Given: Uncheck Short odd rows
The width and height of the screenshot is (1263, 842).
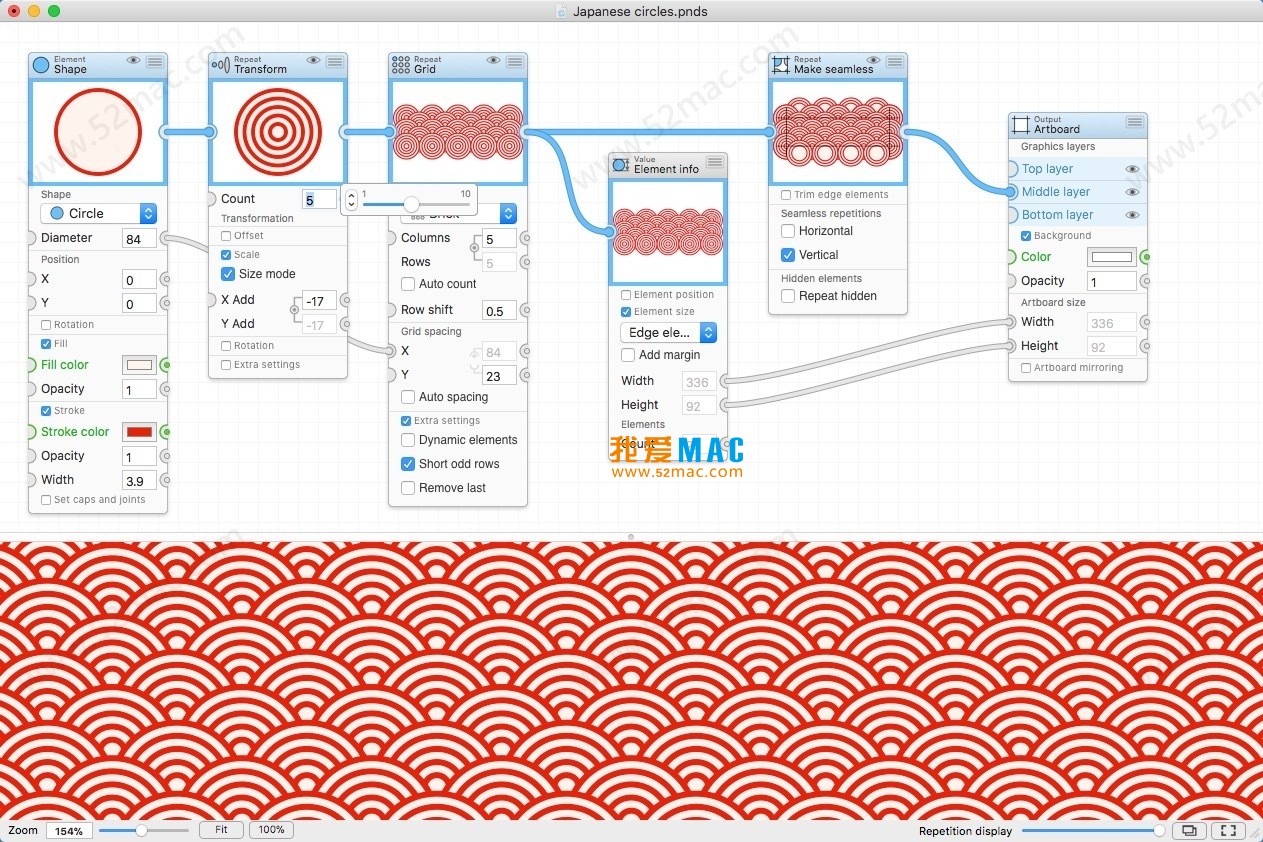Looking at the screenshot, I should [x=408, y=464].
